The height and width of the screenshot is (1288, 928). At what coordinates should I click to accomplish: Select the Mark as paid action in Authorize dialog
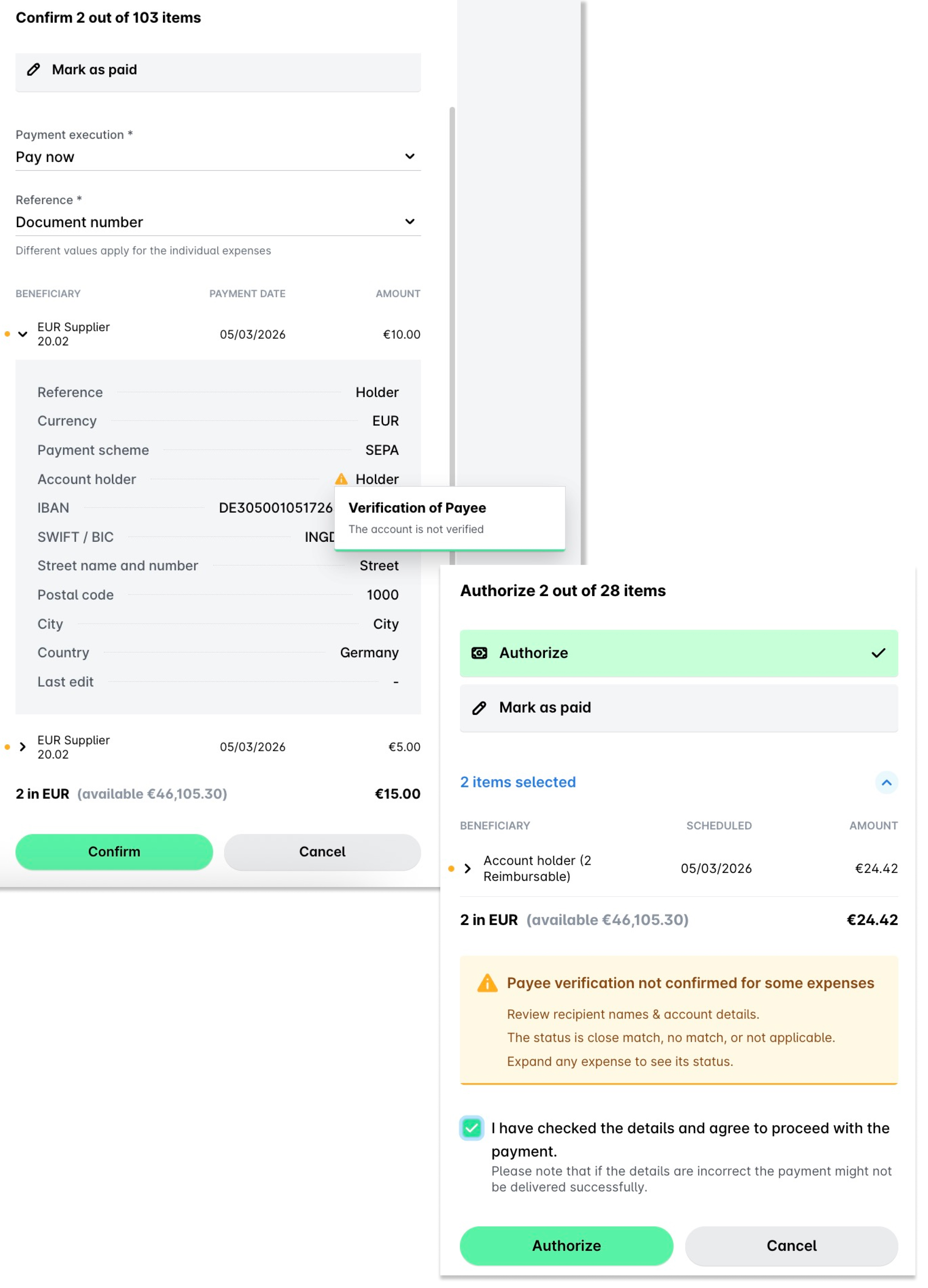(679, 708)
